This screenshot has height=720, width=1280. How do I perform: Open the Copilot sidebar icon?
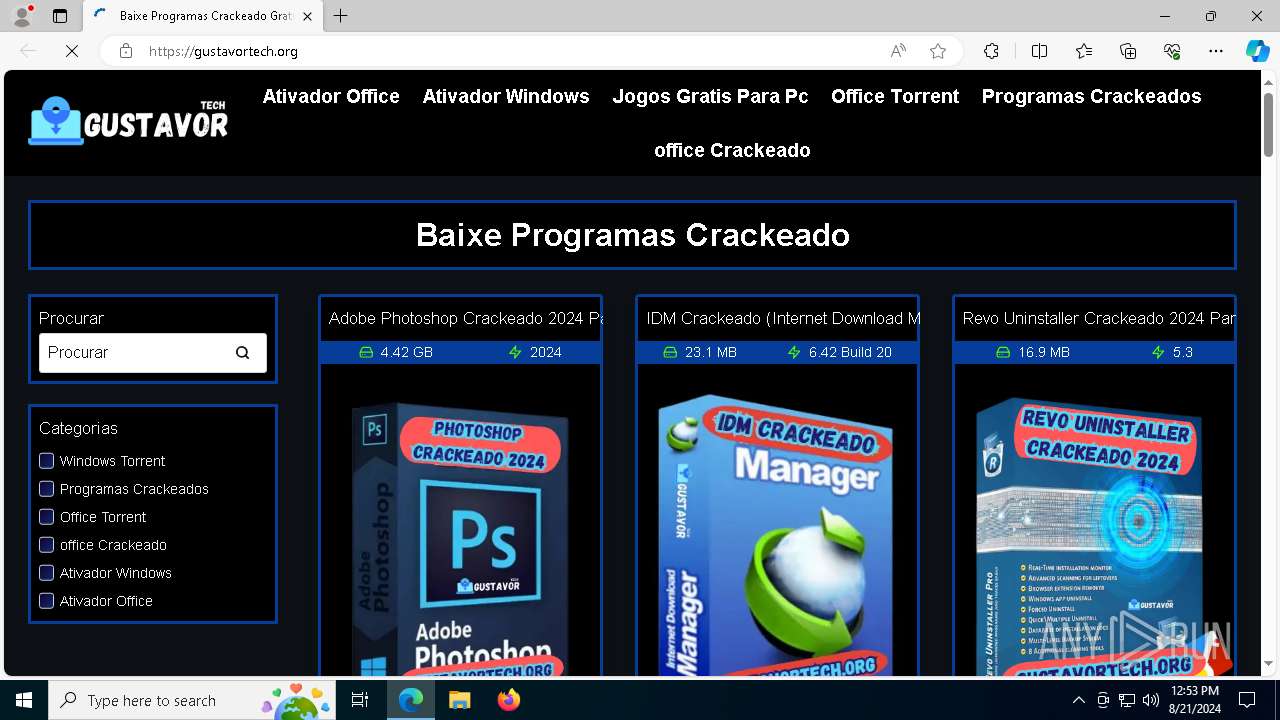tap(1257, 51)
